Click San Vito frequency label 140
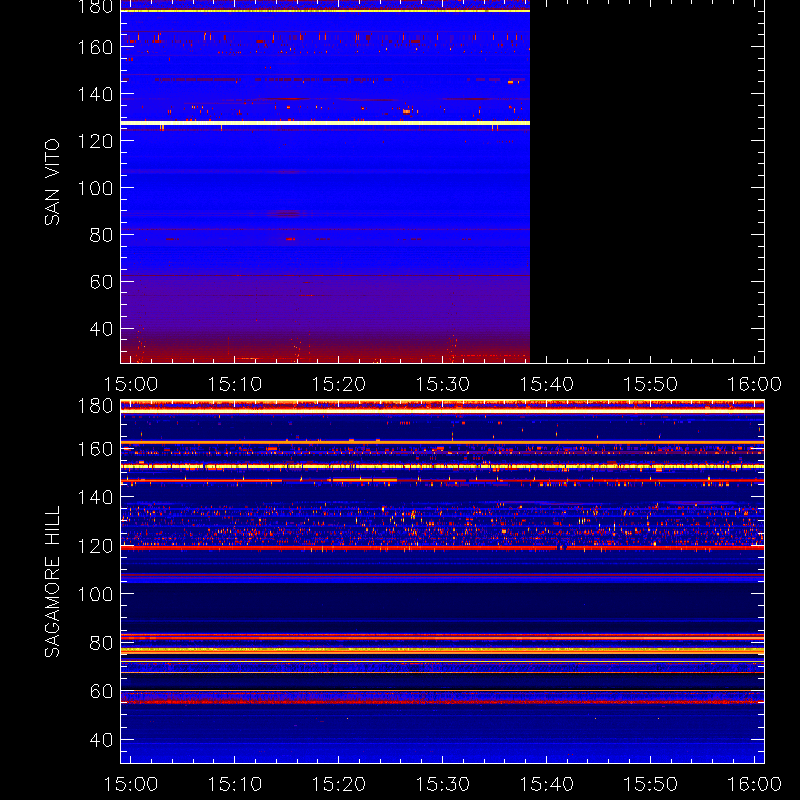 95,94
